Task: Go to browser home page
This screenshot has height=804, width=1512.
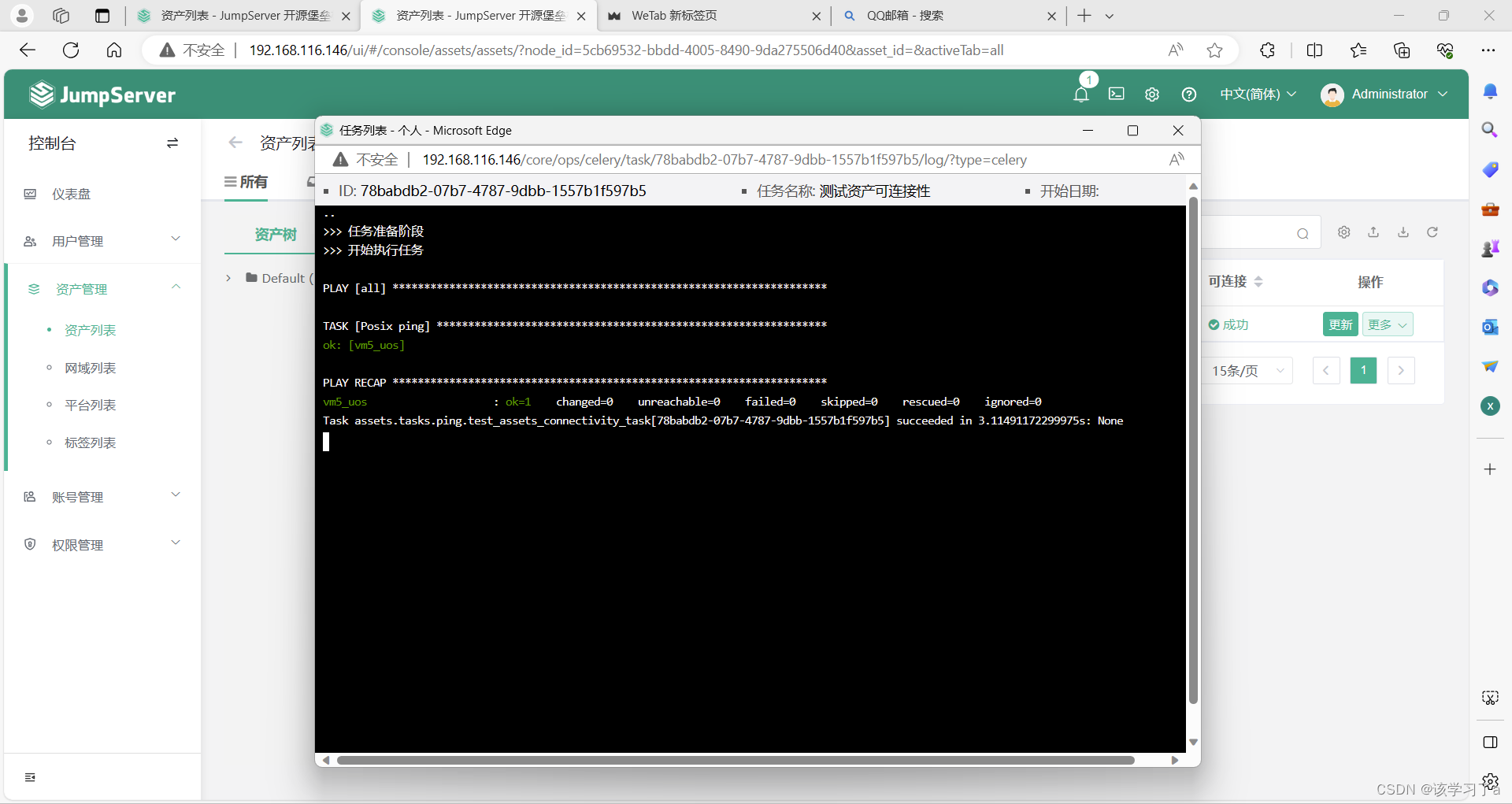Action: click(114, 50)
